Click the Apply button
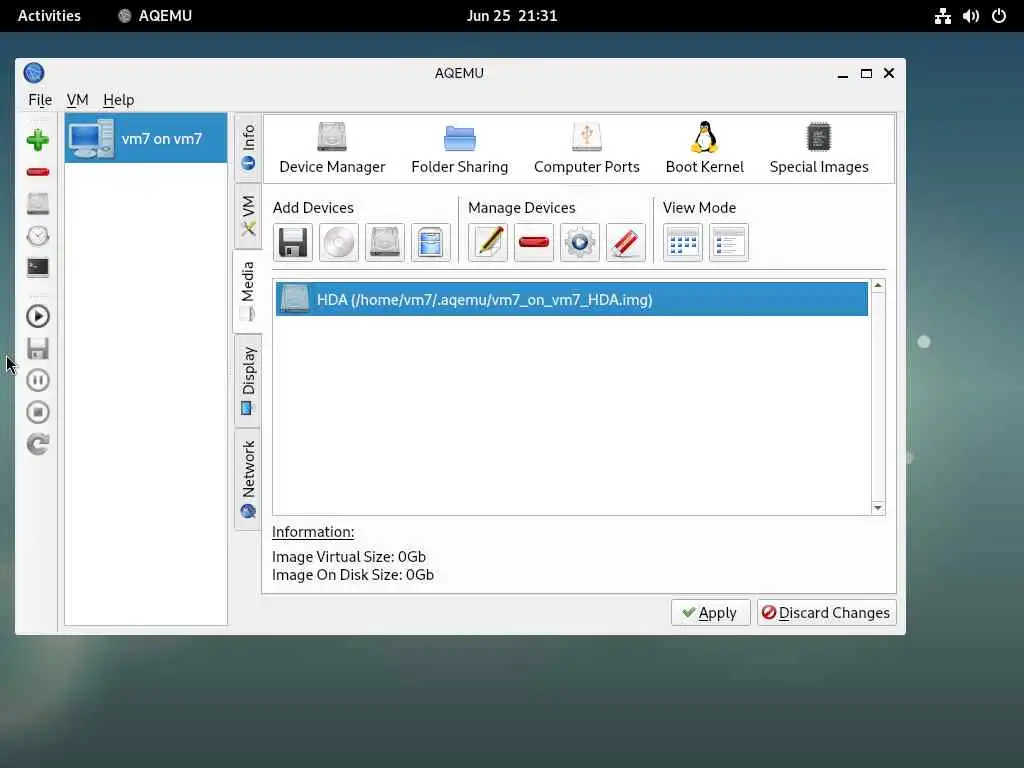The width and height of the screenshot is (1024, 768). coord(711,613)
